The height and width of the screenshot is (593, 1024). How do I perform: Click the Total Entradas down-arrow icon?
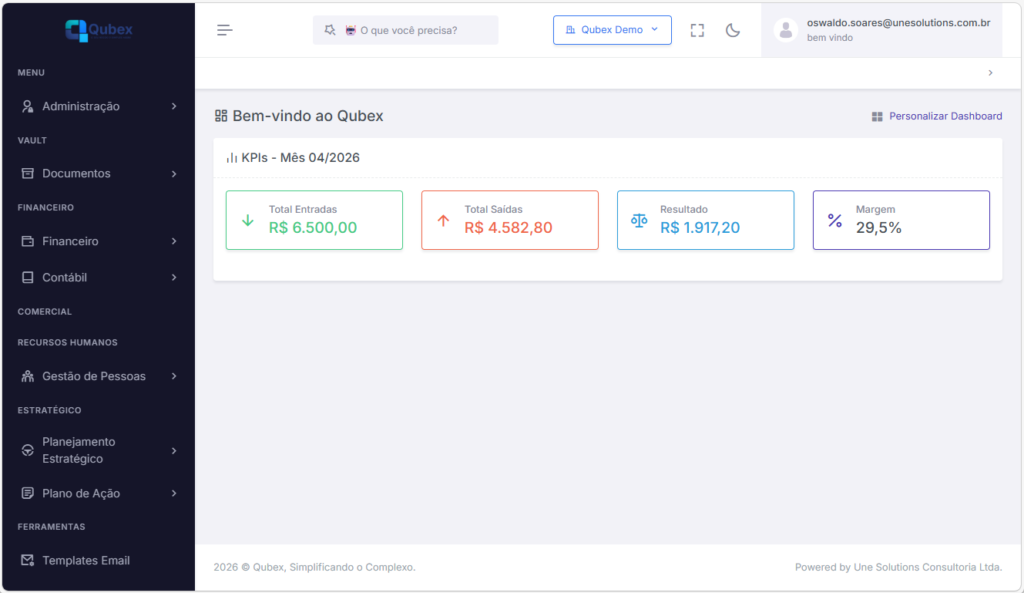(x=248, y=220)
